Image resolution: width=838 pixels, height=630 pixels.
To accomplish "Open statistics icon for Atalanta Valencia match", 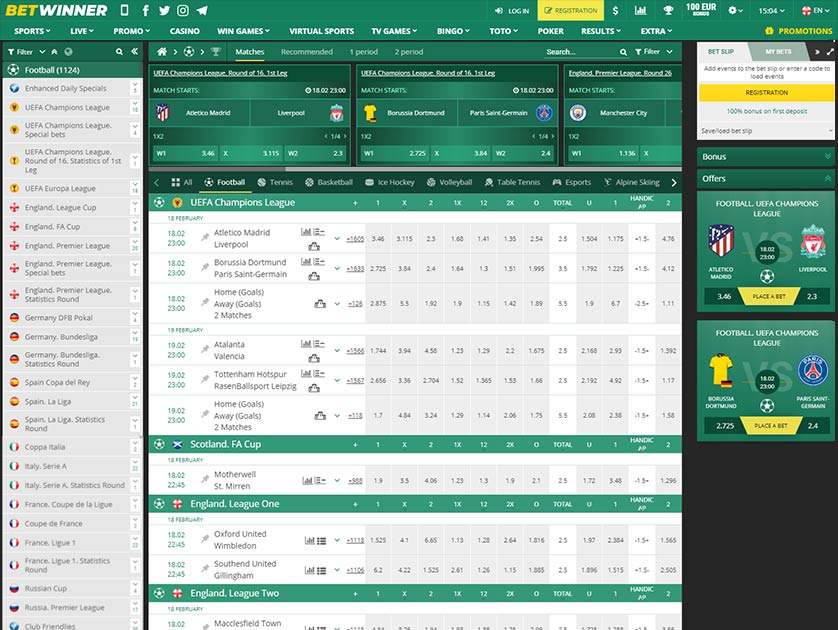I will (x=306, y=344).
